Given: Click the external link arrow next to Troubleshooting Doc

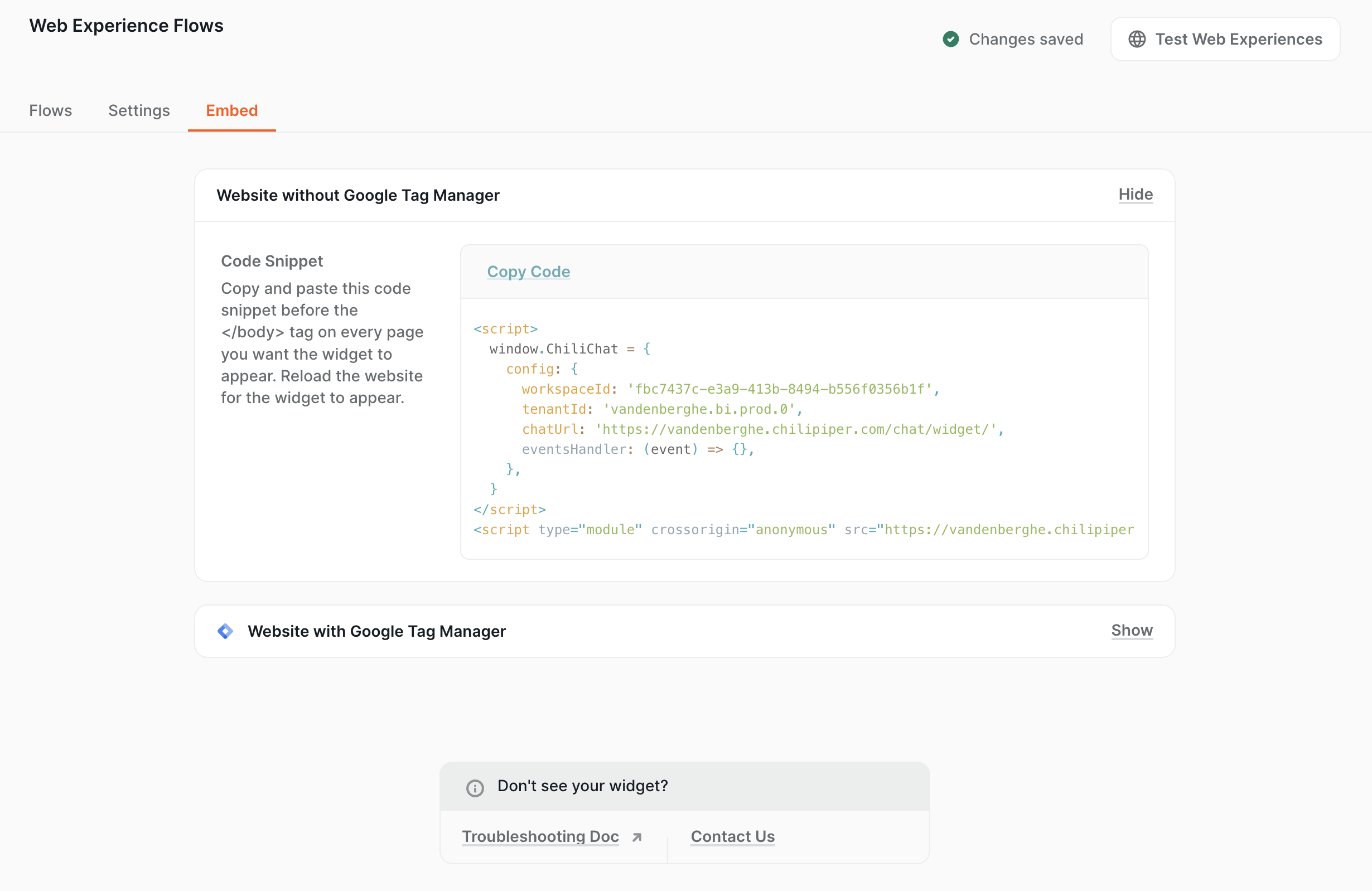Looking at the screenshot, I should (x=636, y=837).
